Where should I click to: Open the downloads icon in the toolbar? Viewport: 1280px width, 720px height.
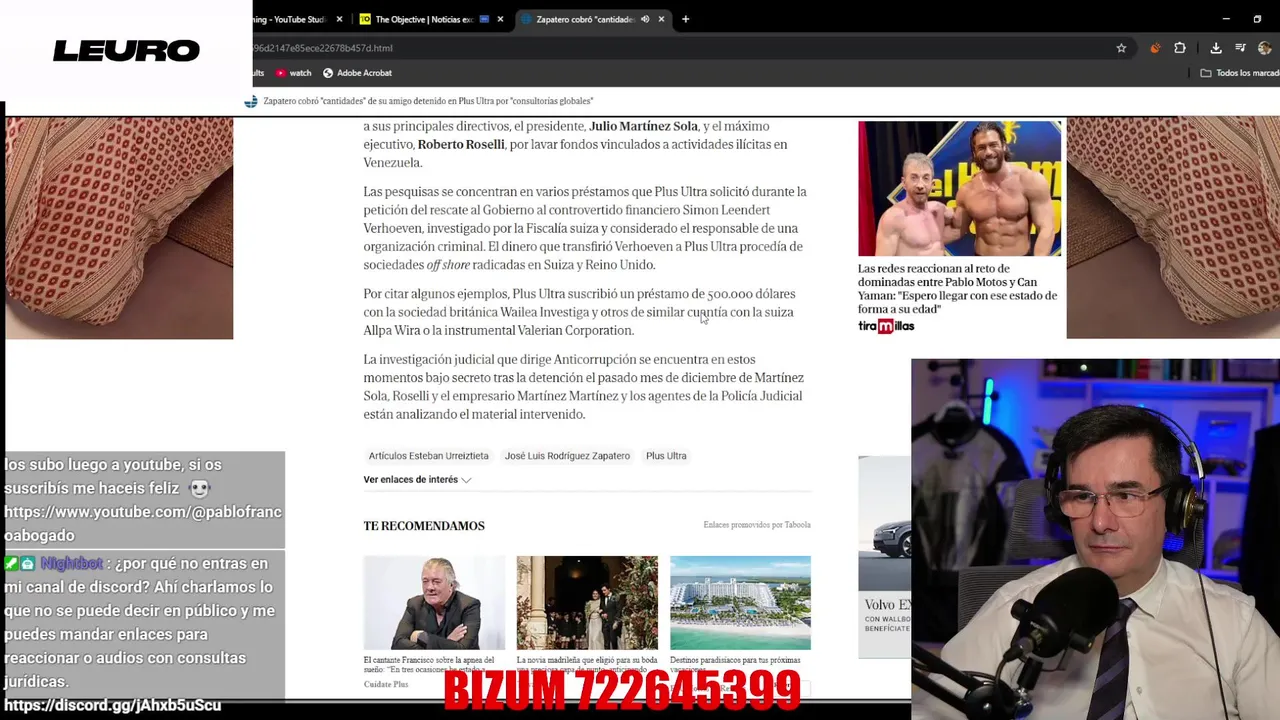[x=1216, y=48]
